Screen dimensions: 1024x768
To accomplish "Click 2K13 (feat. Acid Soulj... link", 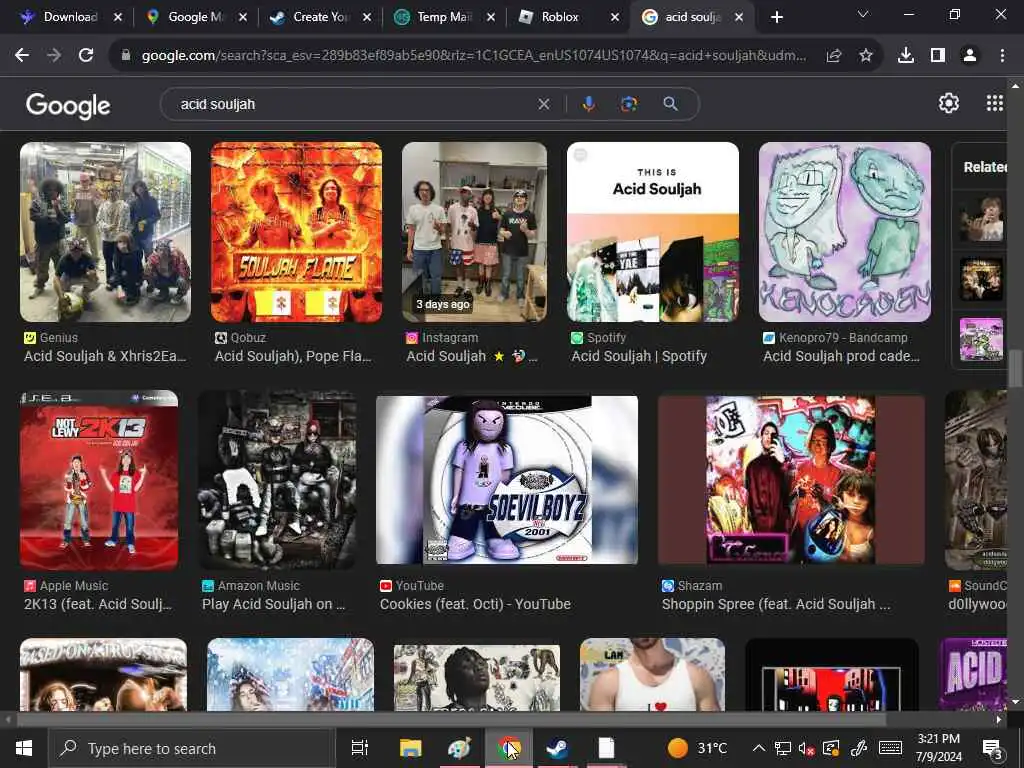I will [98, 605].
